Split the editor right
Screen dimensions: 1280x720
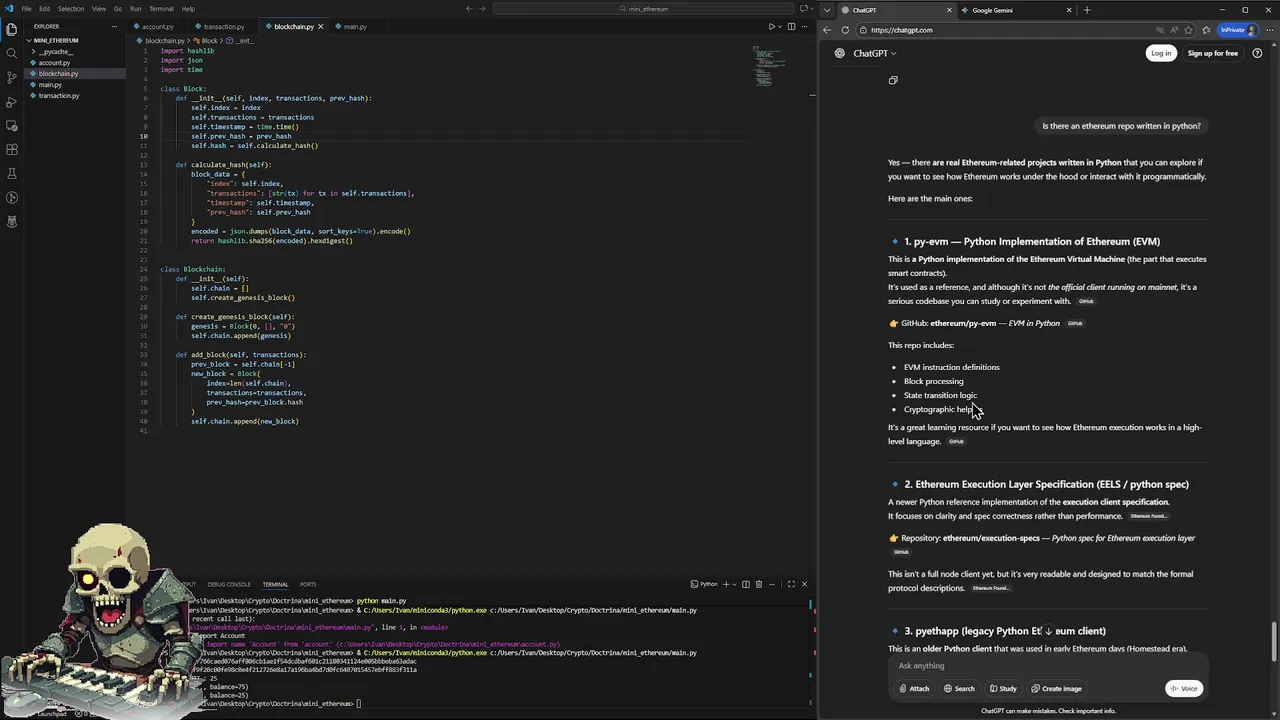click(x=791, y=26)
